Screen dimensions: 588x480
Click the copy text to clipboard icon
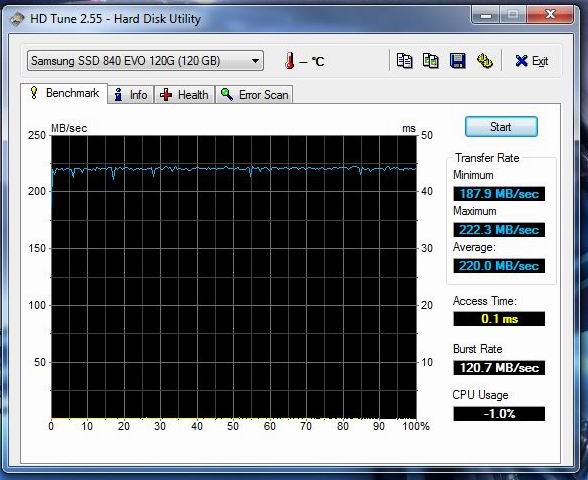[x=404, y=61]
